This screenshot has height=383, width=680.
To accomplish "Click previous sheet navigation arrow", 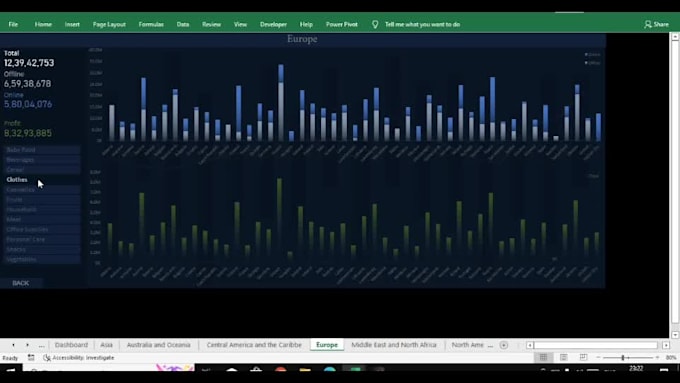I will pyautogui.click(x=13, y=345).
